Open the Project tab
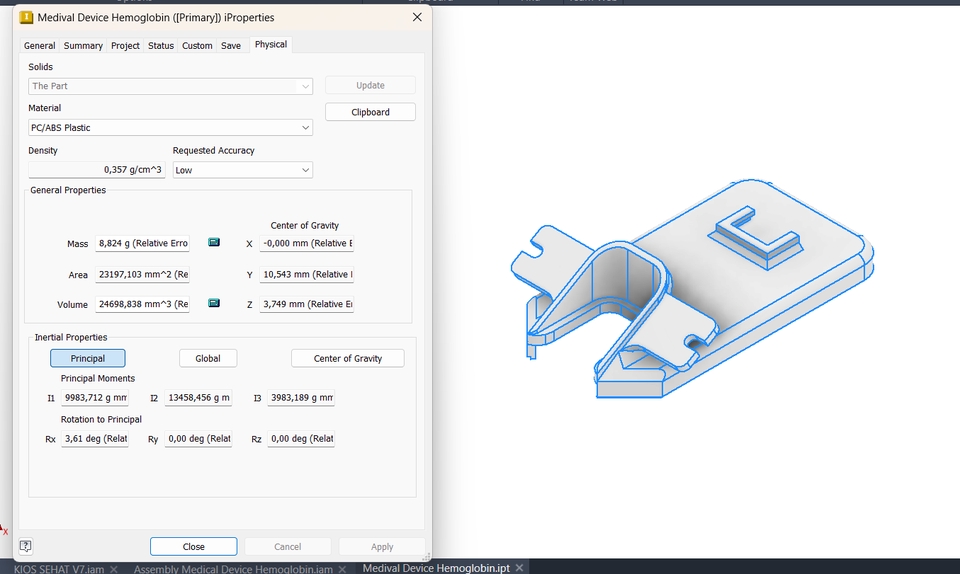Image resolution: width=960 pixels, height=574 pixels. point(125,45)
